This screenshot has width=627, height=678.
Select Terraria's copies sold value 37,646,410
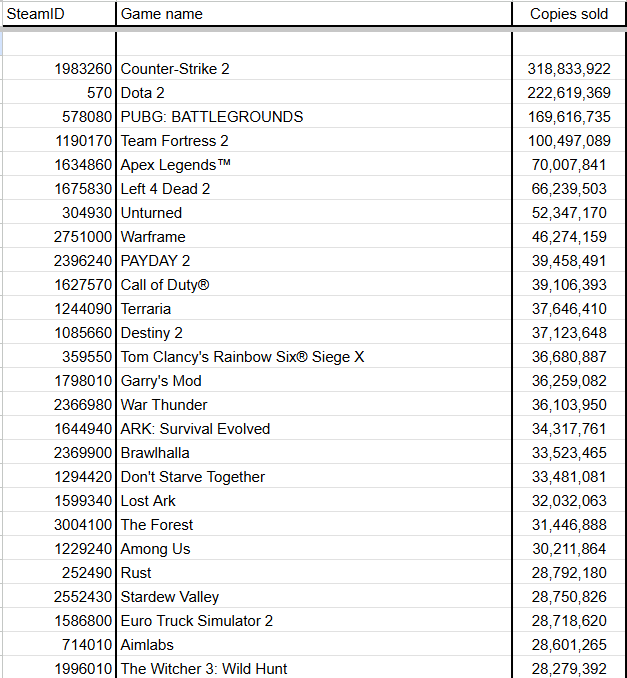568,309
